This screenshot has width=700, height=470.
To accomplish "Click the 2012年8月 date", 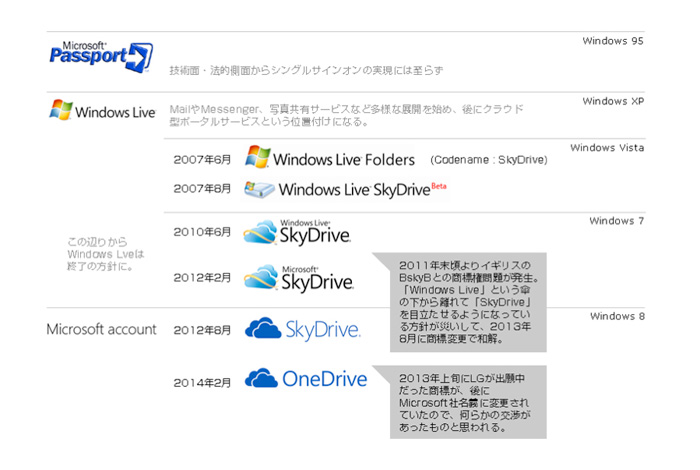I will 202,330.
